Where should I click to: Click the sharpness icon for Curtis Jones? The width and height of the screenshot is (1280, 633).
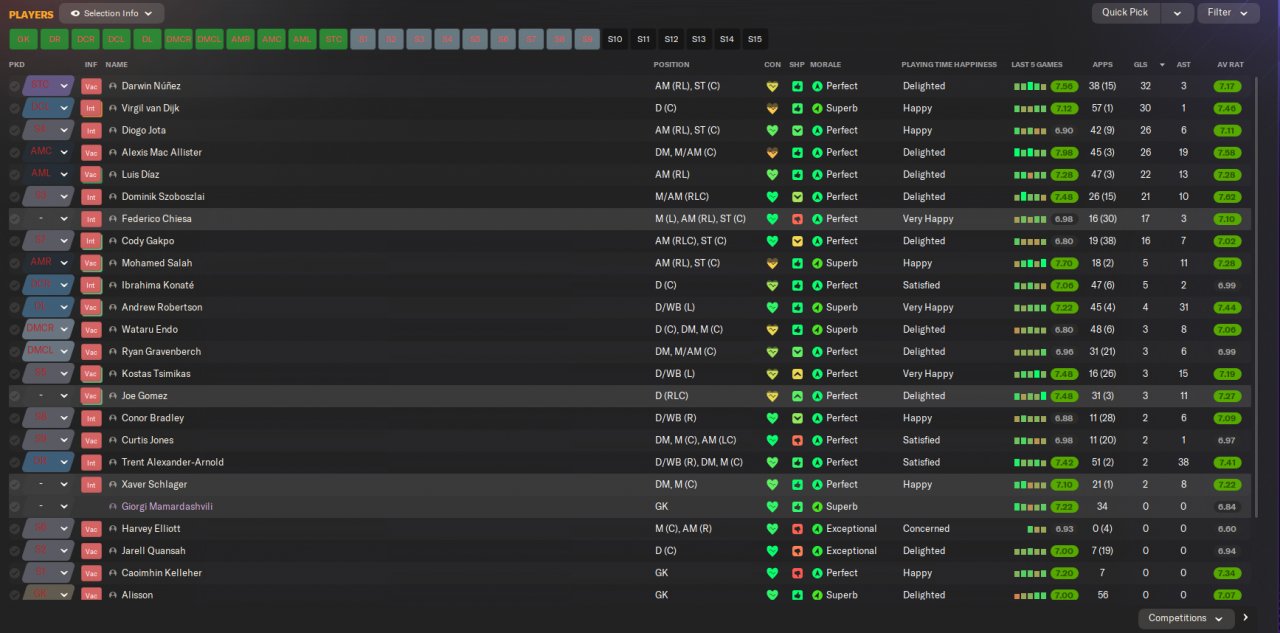coord(797,440)
